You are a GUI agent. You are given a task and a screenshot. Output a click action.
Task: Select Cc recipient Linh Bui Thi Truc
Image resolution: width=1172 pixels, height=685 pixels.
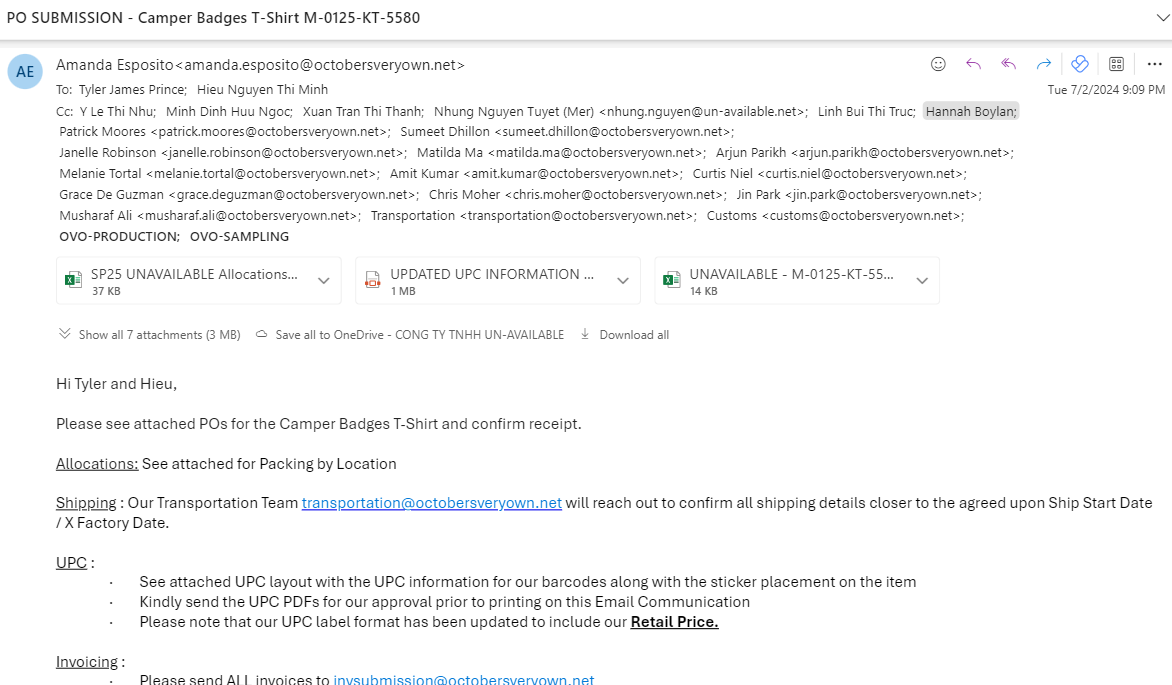tap(866, 111)
